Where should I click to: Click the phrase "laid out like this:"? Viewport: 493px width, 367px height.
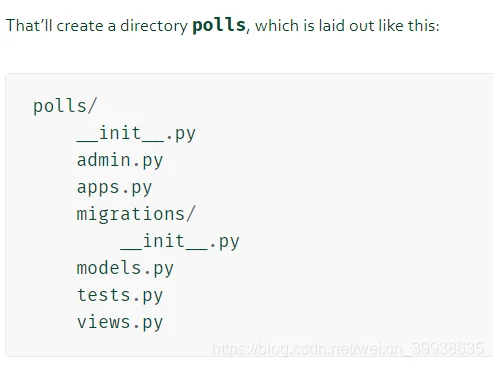pyautogui.click(x=379, y=26)
